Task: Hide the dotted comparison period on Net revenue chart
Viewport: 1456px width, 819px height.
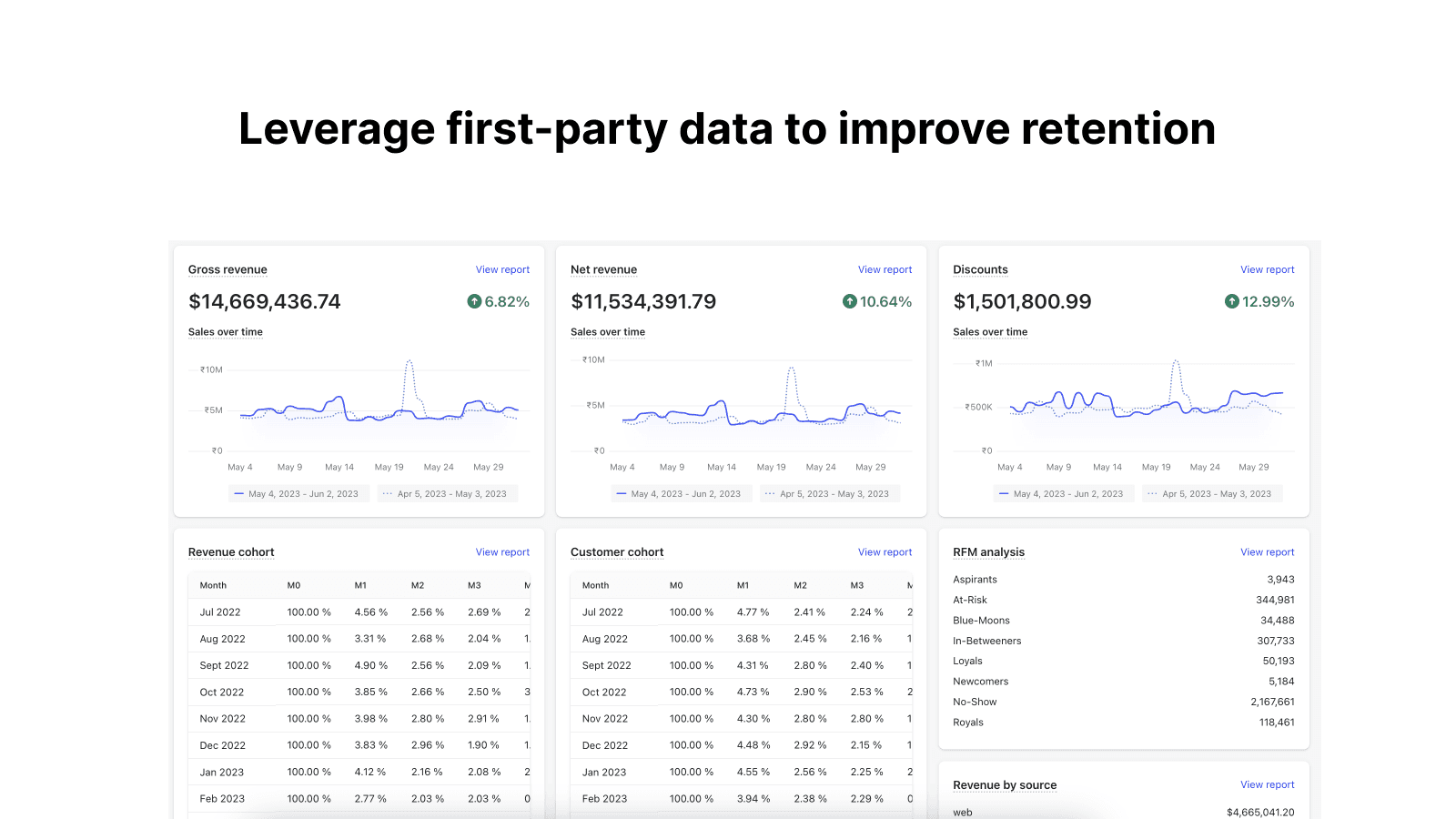Action: pyautogui.click(x=829, y=493)
